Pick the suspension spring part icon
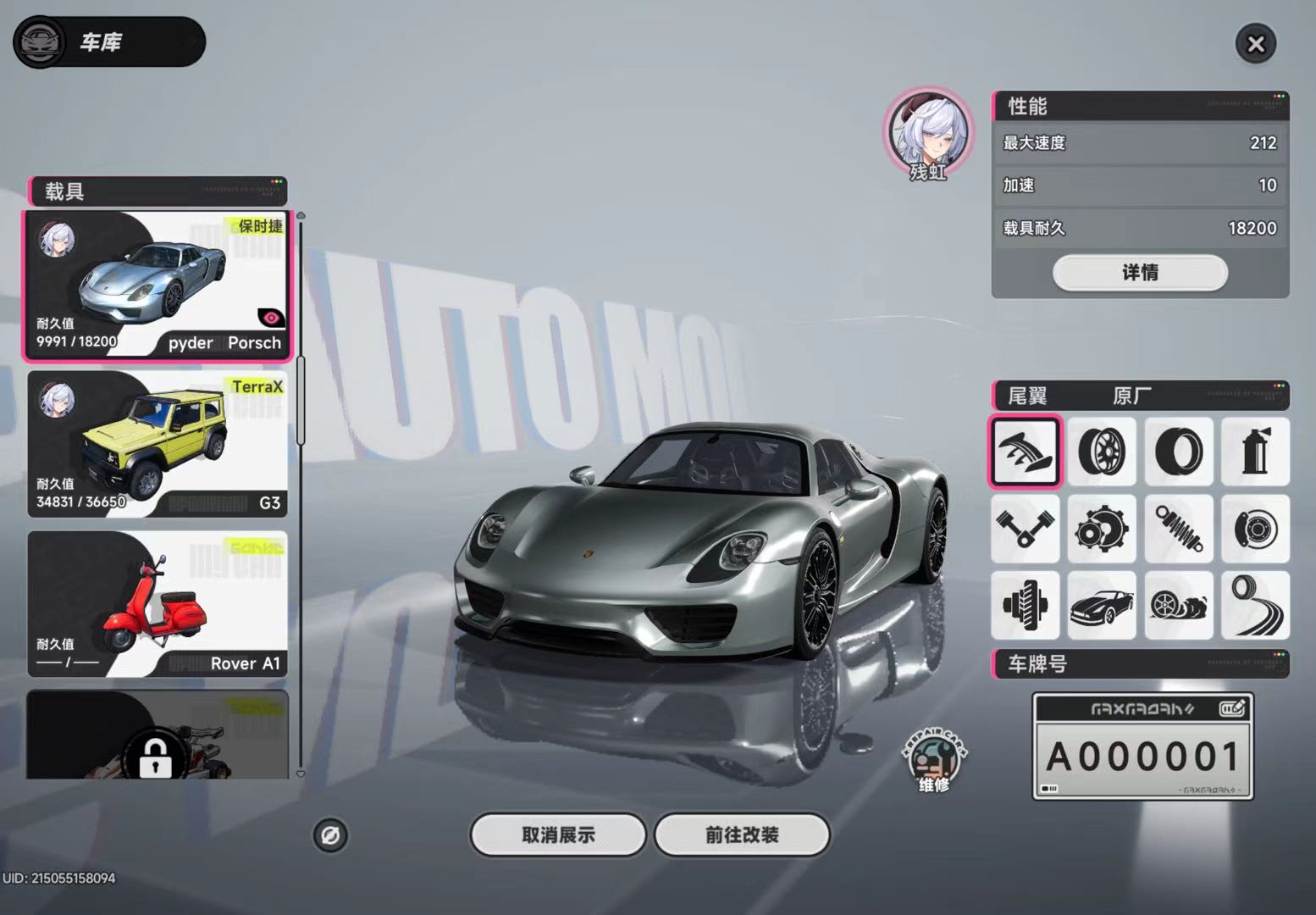 tap(1179, 529)
